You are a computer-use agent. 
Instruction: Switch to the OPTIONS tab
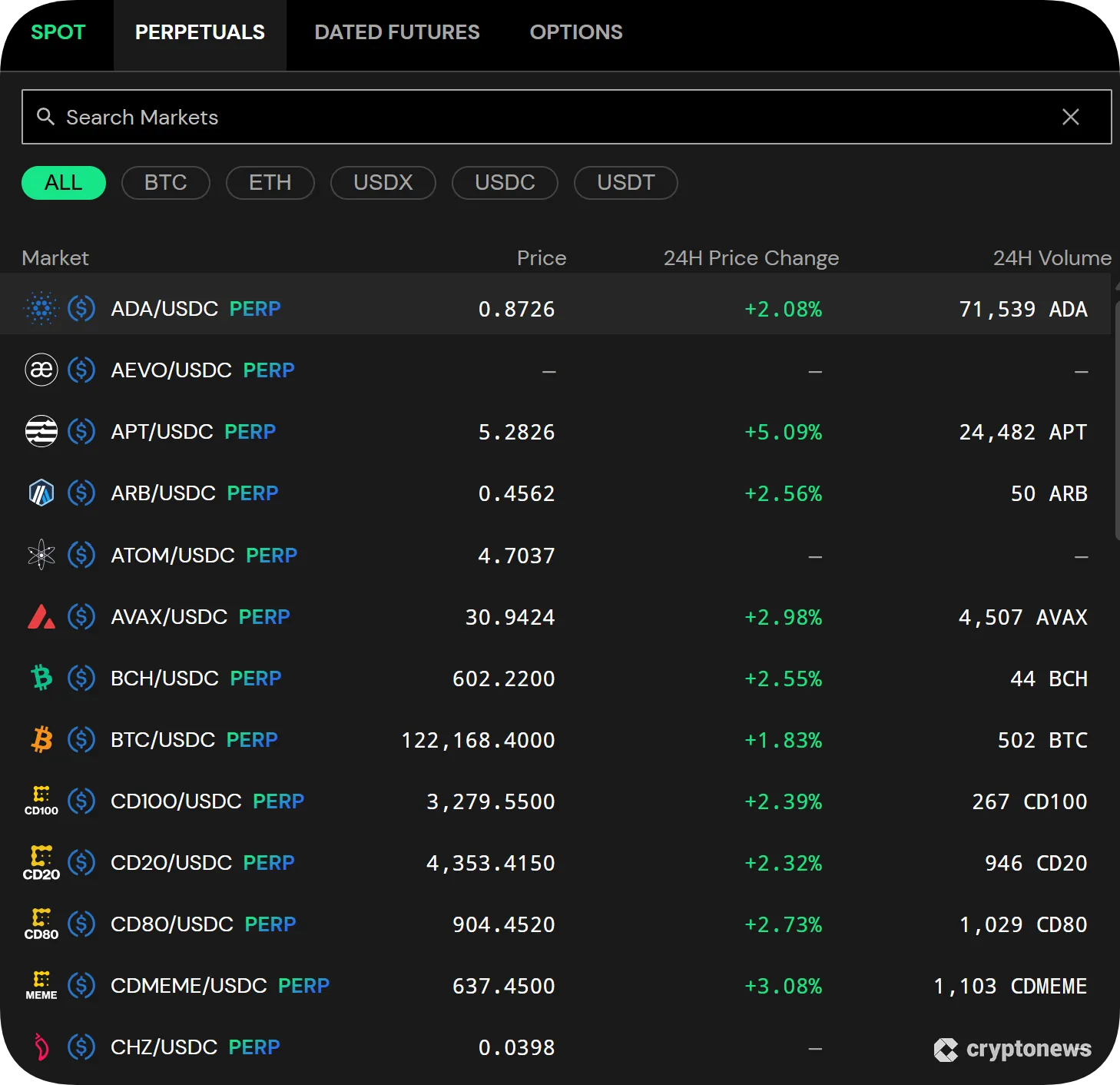[576, 32]
